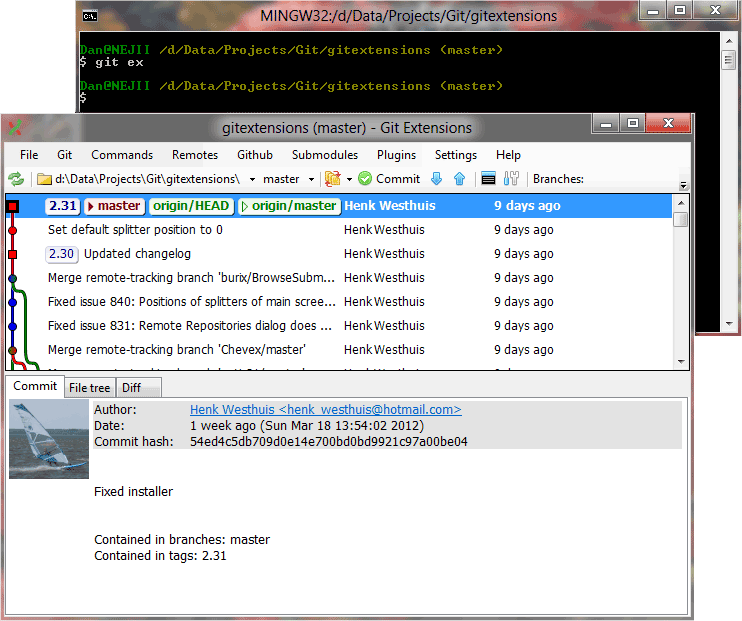Click the graph node for Merge burix/BrowseSubm commit
The height and width of the screenshot is (621, 742).
(13, 279)
